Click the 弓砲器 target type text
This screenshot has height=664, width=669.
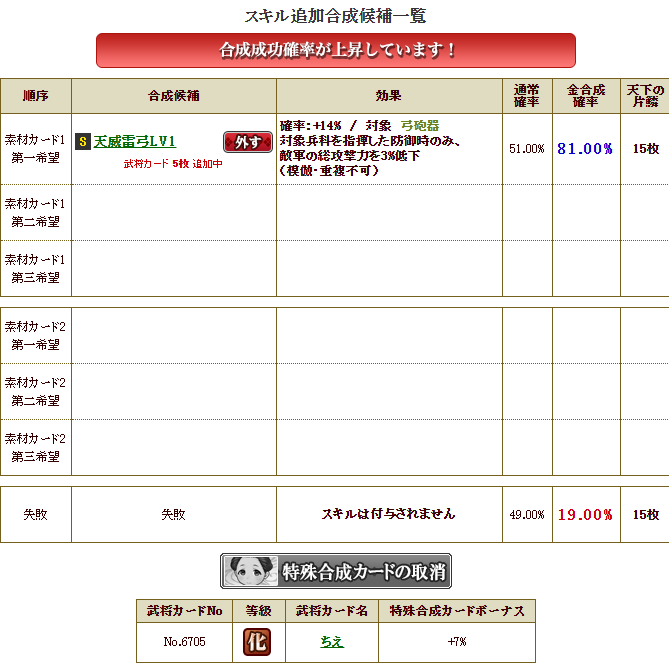(x=420, y=126)
